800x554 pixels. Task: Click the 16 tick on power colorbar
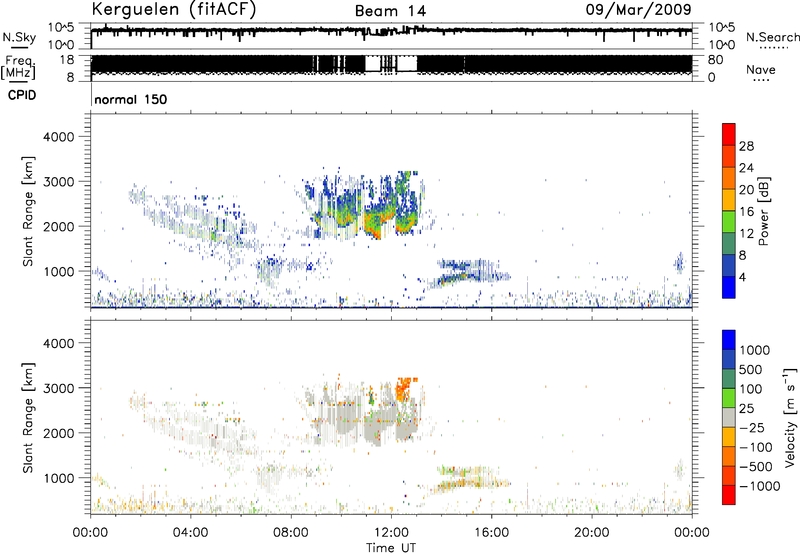(x=746, y=212)
